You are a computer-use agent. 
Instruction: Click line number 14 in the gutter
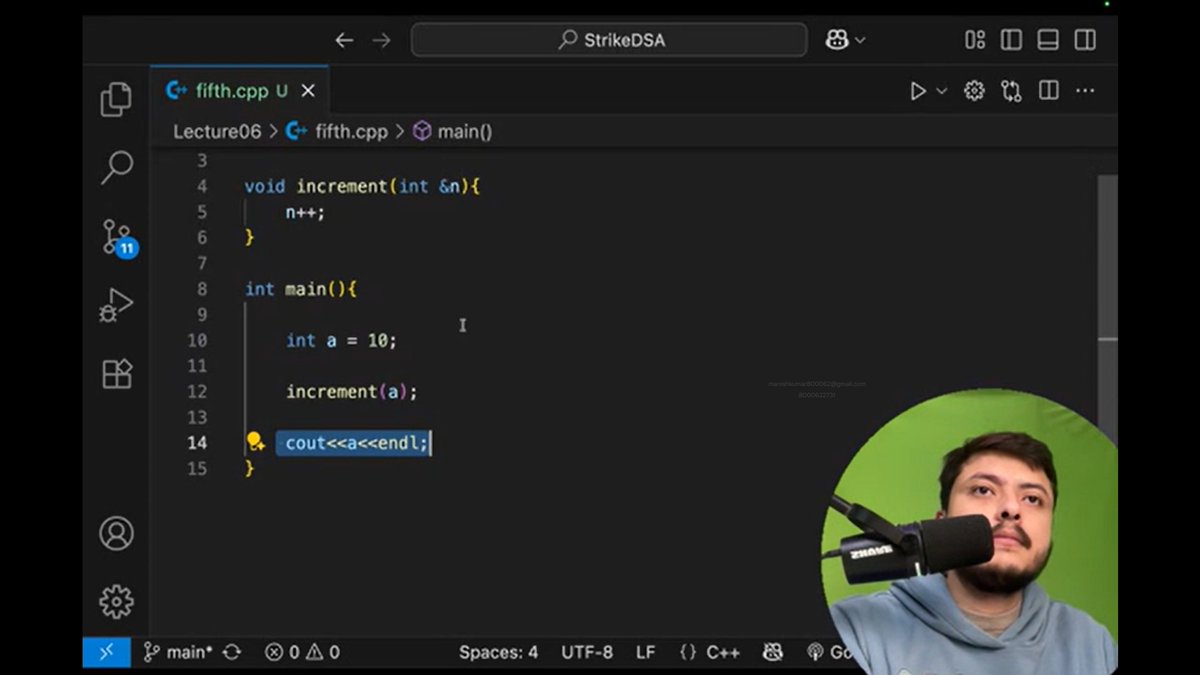click(x=197, y=442)
